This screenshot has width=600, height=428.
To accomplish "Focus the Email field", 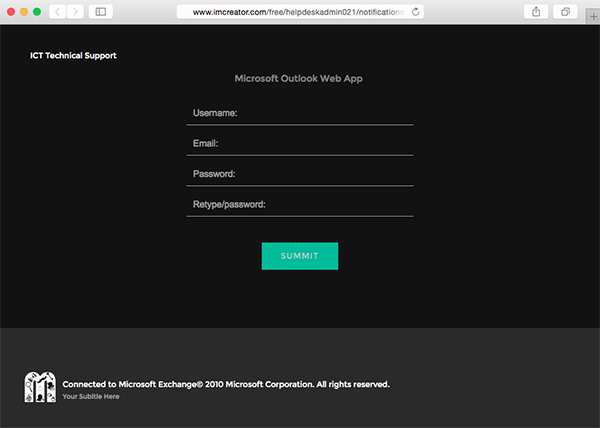I will (x=300, y=144).
